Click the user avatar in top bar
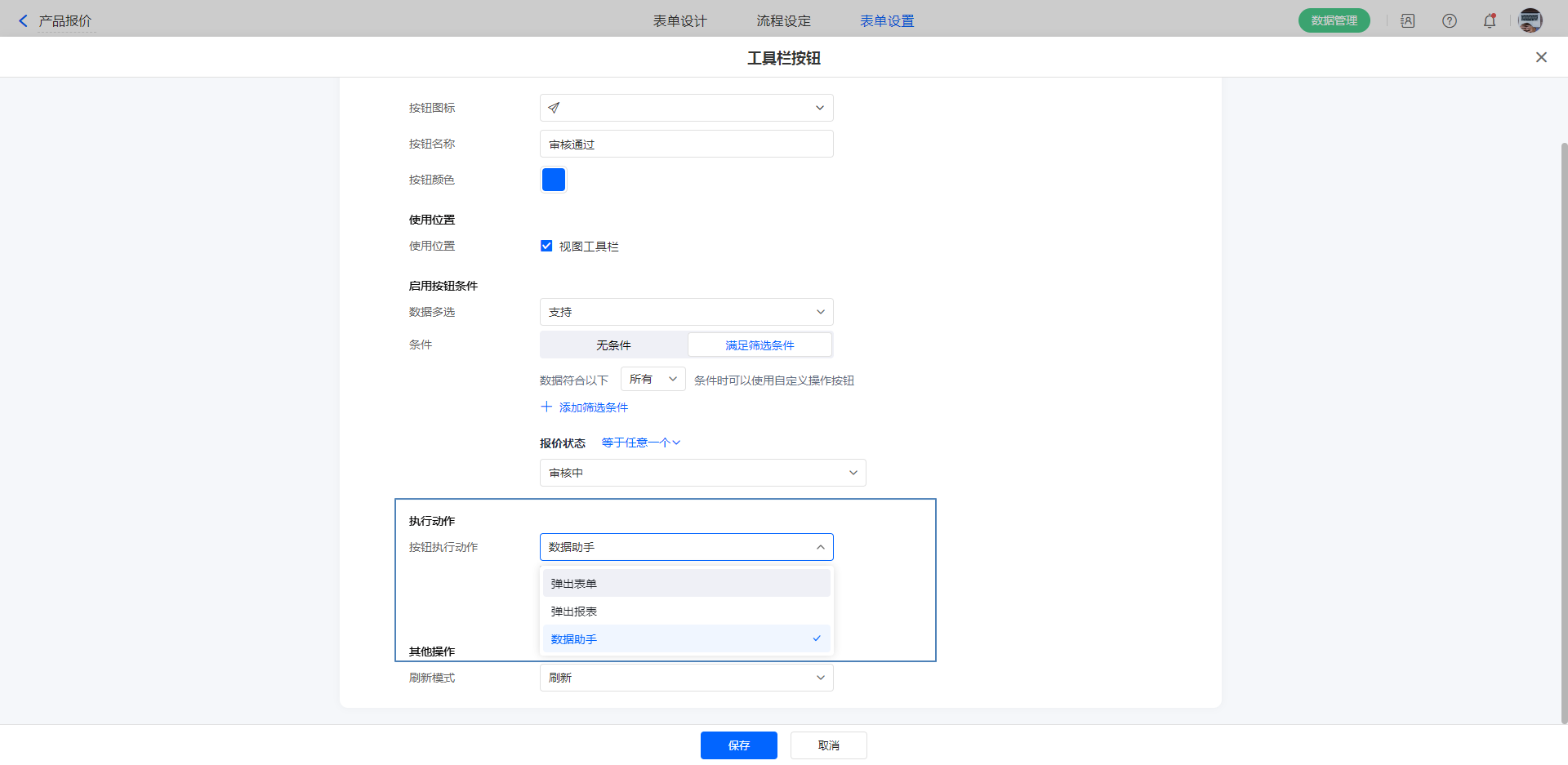Image resolution: width=1568 pixels, height=765 pixels. coord(1530,21)
